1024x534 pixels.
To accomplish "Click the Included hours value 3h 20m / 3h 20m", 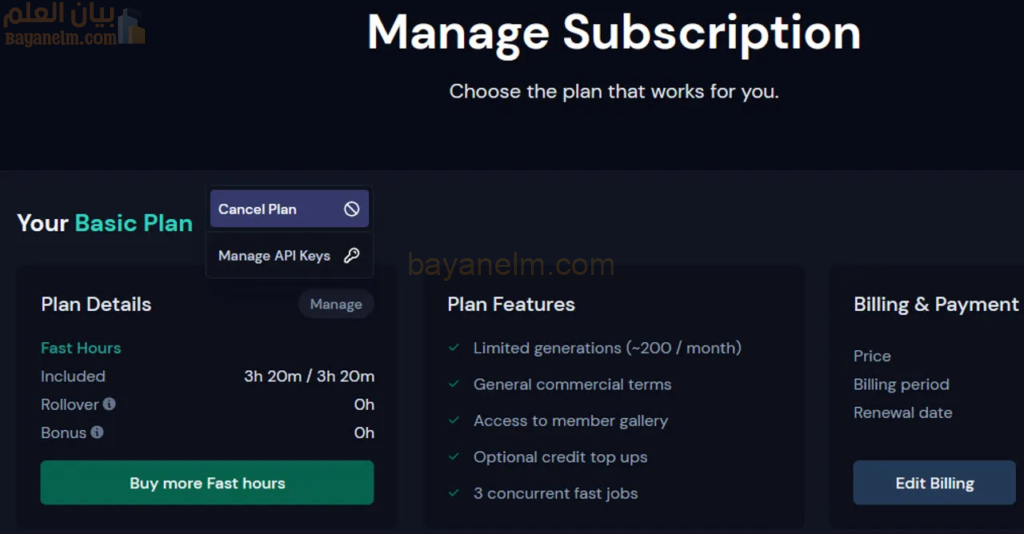I will tap(309, 376).
